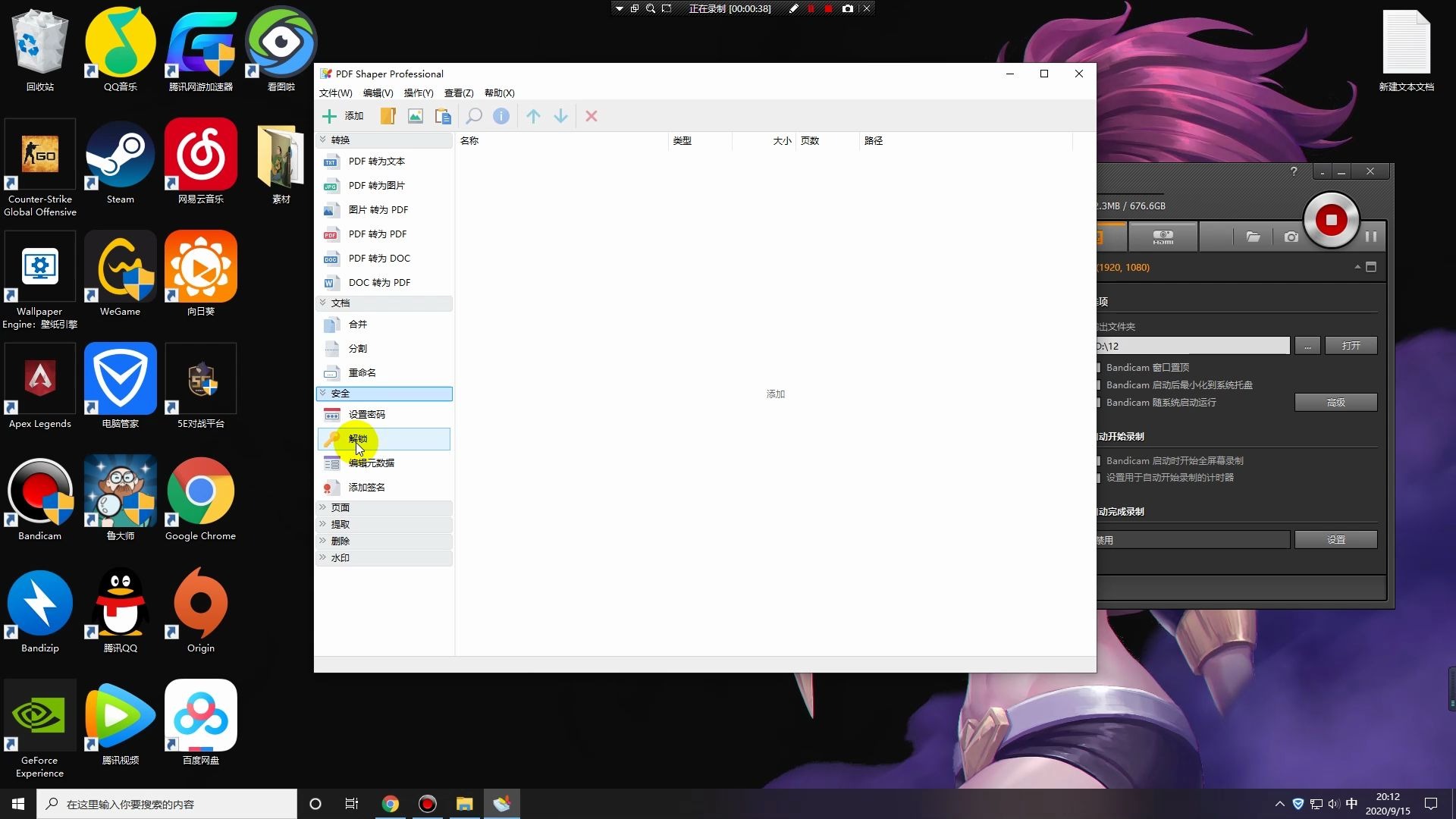
Task: Select the PDF转为图片 tool
Action: pos(377,185)
